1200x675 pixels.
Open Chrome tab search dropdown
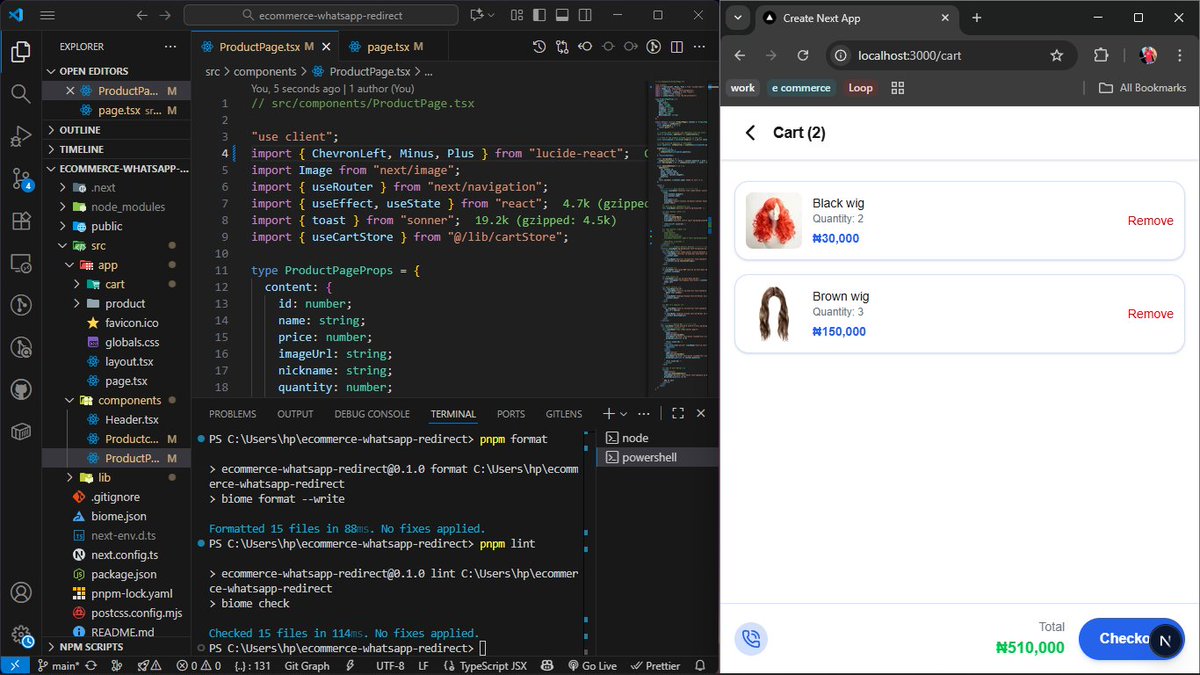[x=737, y=18]
